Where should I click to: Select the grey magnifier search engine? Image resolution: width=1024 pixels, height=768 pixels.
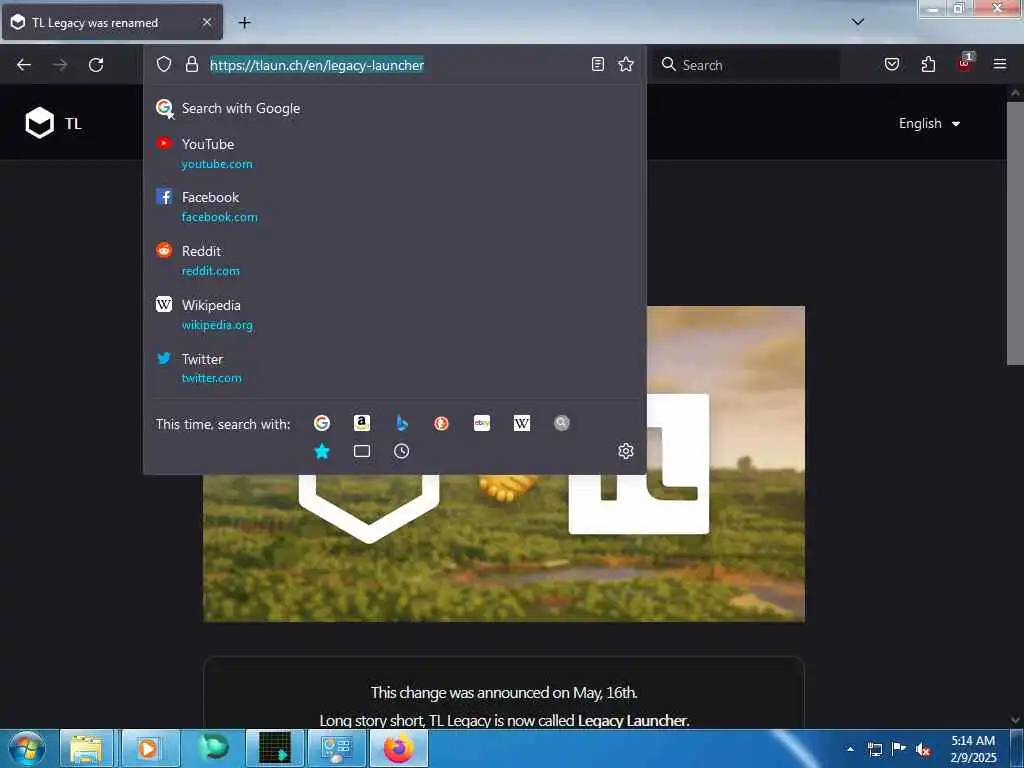coord(562,423)
